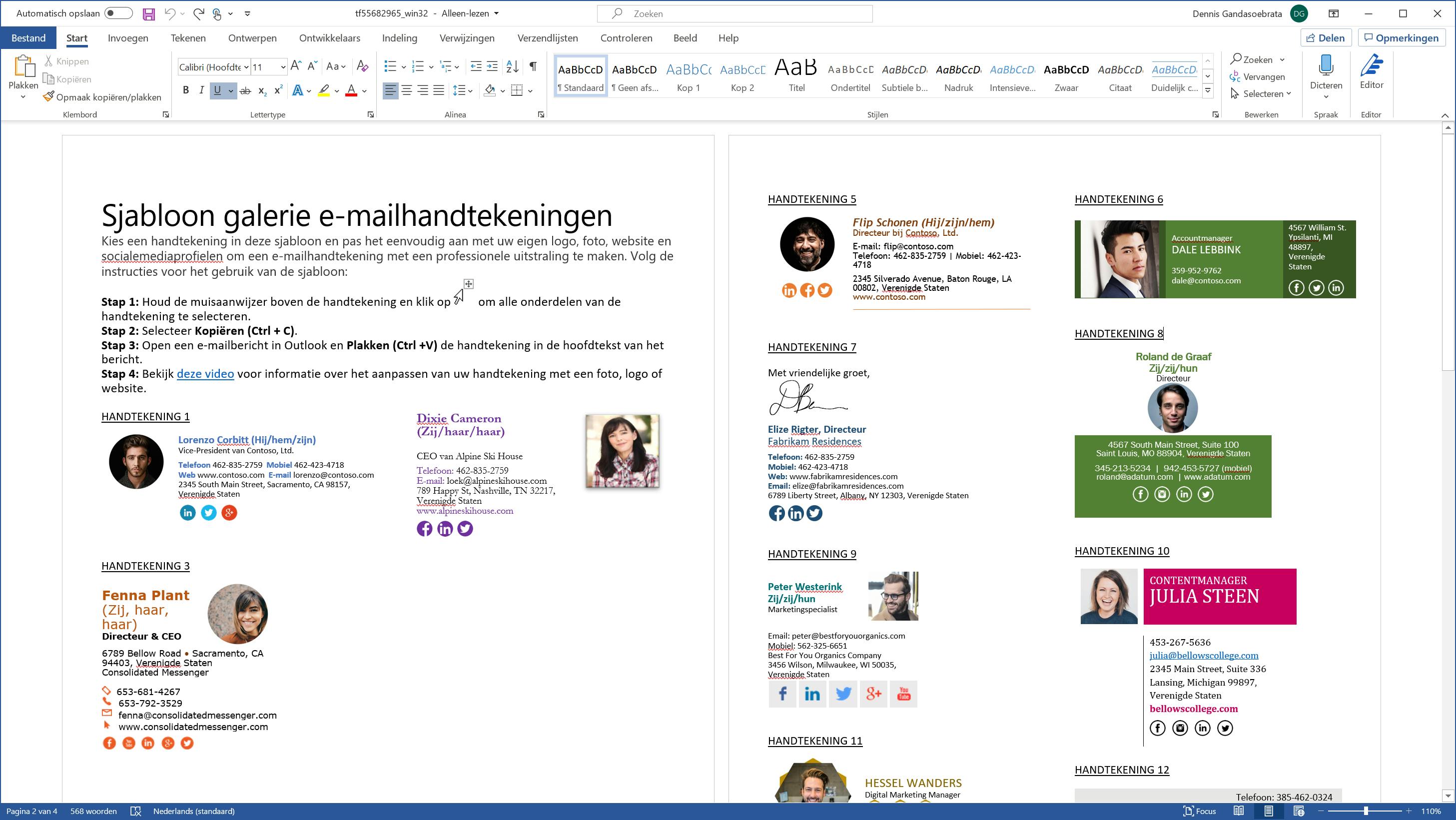Click the strikethrough text icon

(x=245, y=90)
